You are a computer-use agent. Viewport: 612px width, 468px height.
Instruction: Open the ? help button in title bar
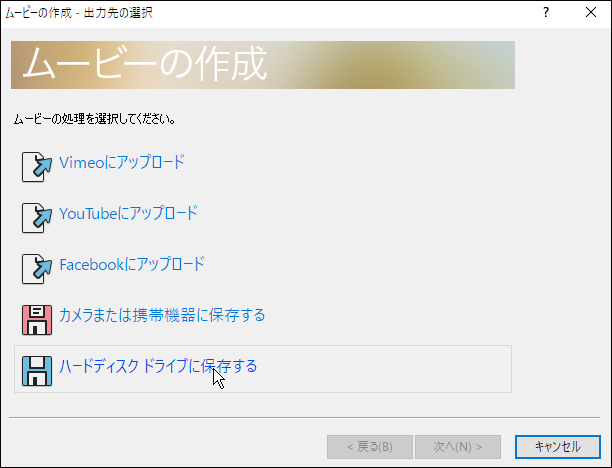pos(546,12)
